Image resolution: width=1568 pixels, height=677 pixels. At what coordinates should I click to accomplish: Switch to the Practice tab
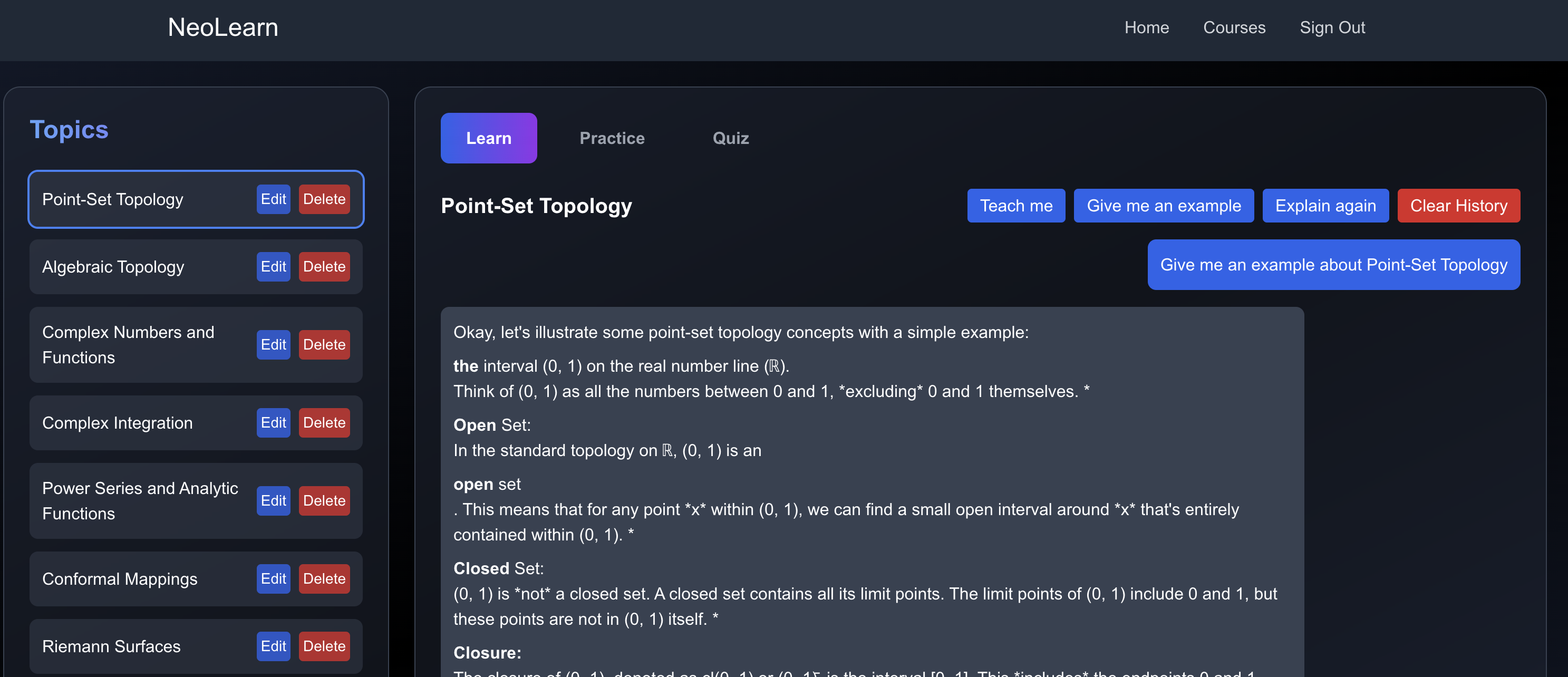(612, 138)
